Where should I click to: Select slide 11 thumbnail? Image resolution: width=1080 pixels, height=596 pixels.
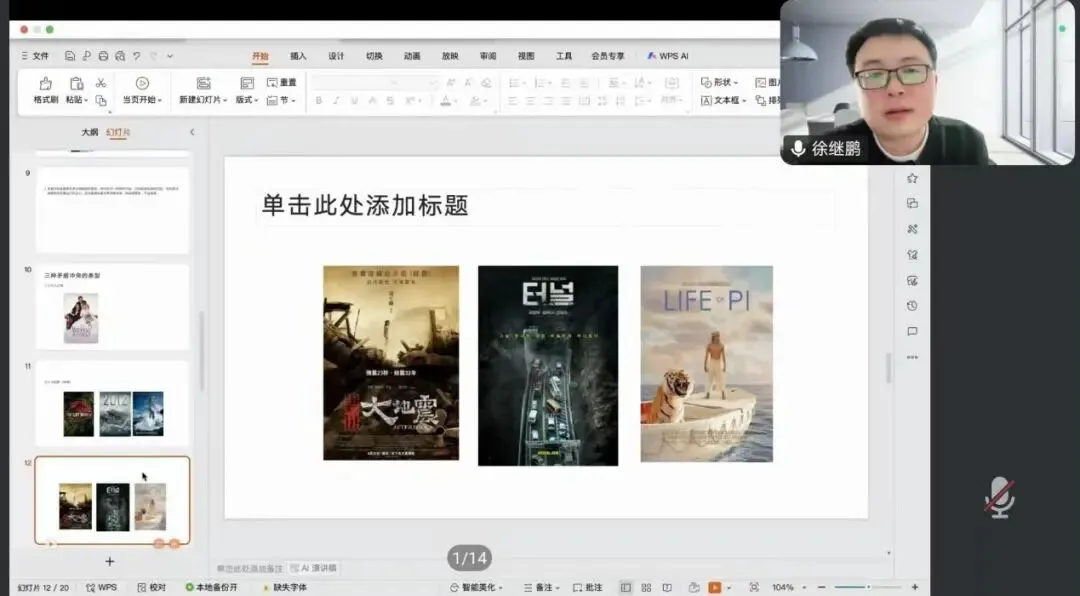tap(112, 404)
